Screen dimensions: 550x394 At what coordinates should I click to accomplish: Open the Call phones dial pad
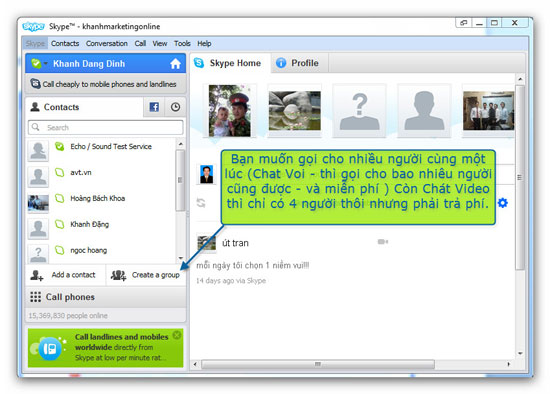(105, 297)
